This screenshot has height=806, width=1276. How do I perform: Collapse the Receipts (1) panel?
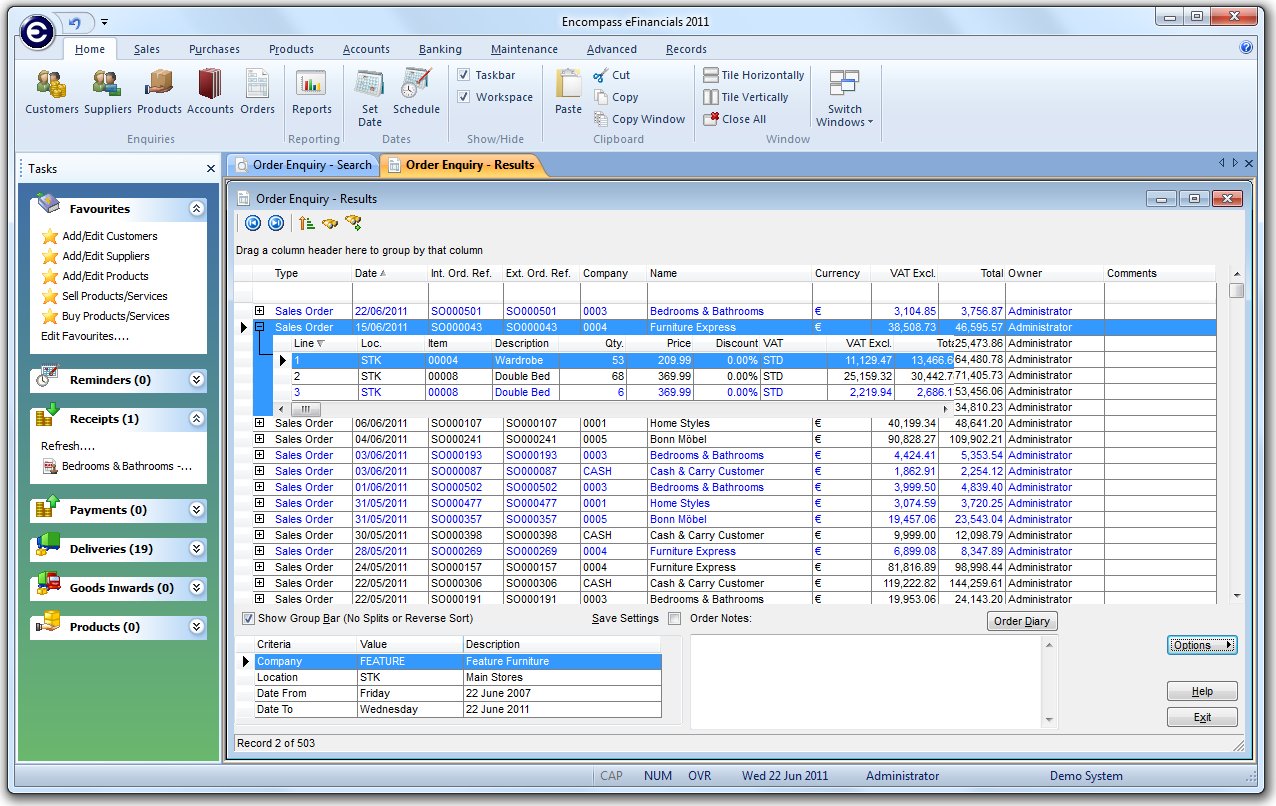pyautogui.click(x=196, y=419)
